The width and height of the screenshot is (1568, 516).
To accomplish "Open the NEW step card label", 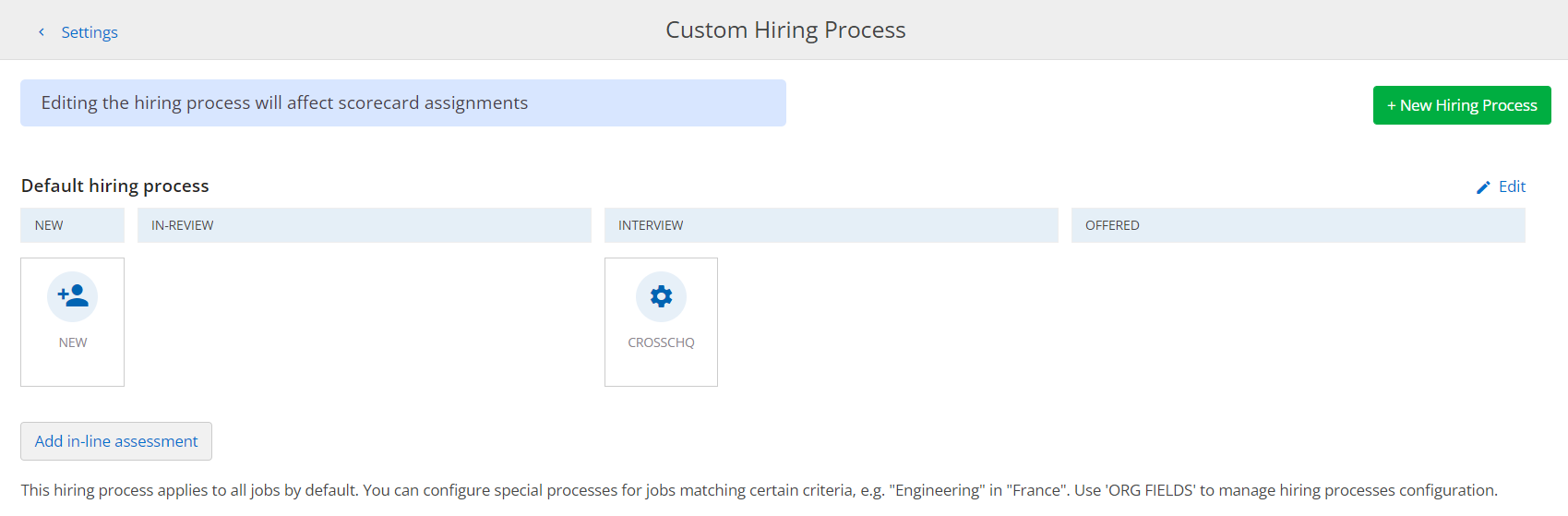I will (x=73, y=342).
